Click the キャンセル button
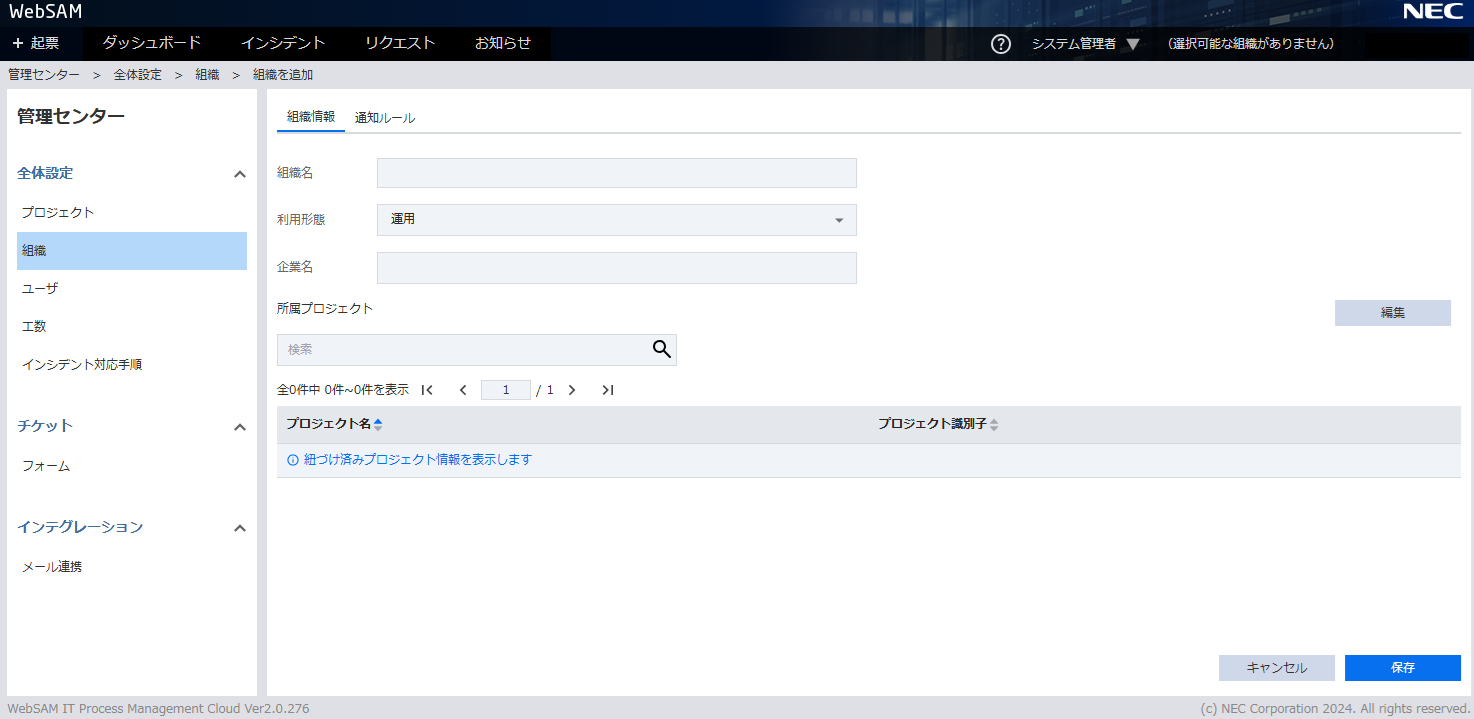This screenshot has height=719, width=1474. [x=1276, y=668]
